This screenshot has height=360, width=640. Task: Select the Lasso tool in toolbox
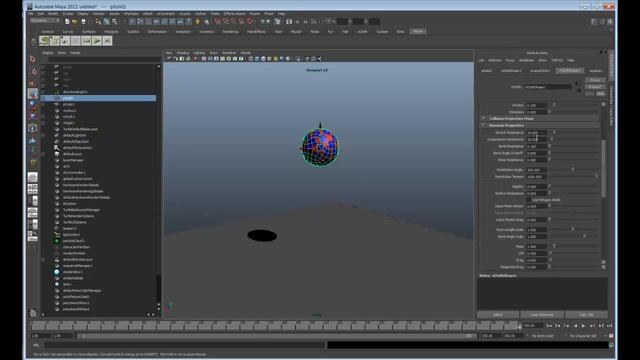[x=33, y=71]
